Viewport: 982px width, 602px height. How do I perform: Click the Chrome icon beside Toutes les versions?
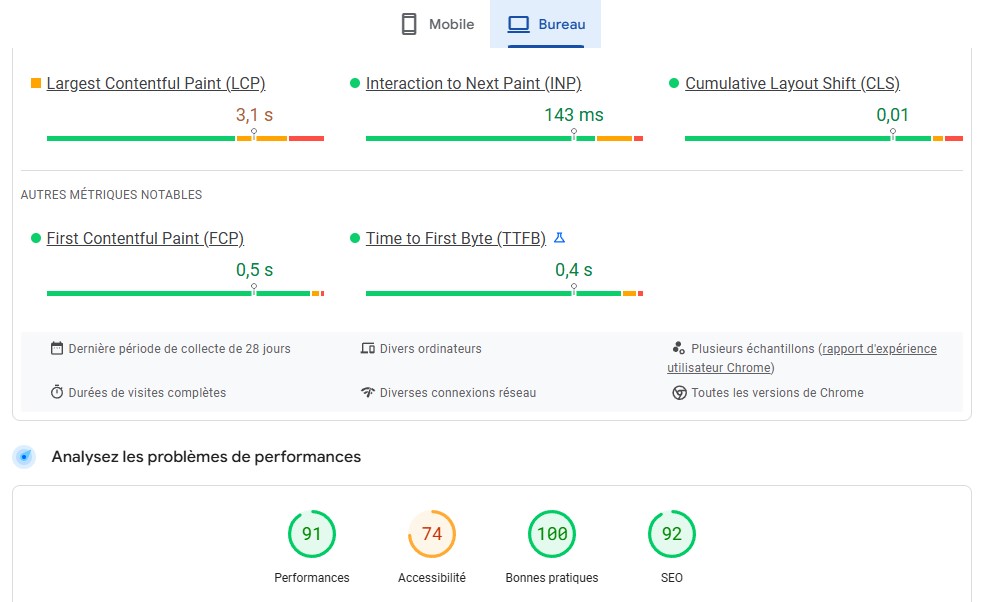tap(679, 392)
